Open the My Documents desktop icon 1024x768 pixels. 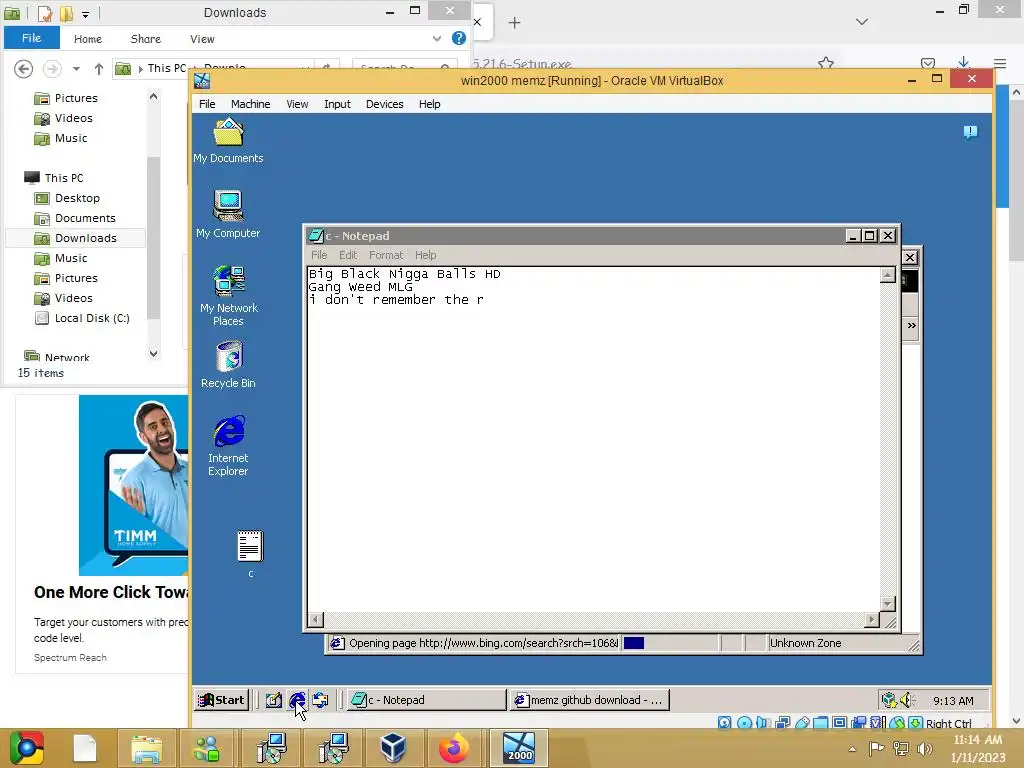(x=228, y=140)
